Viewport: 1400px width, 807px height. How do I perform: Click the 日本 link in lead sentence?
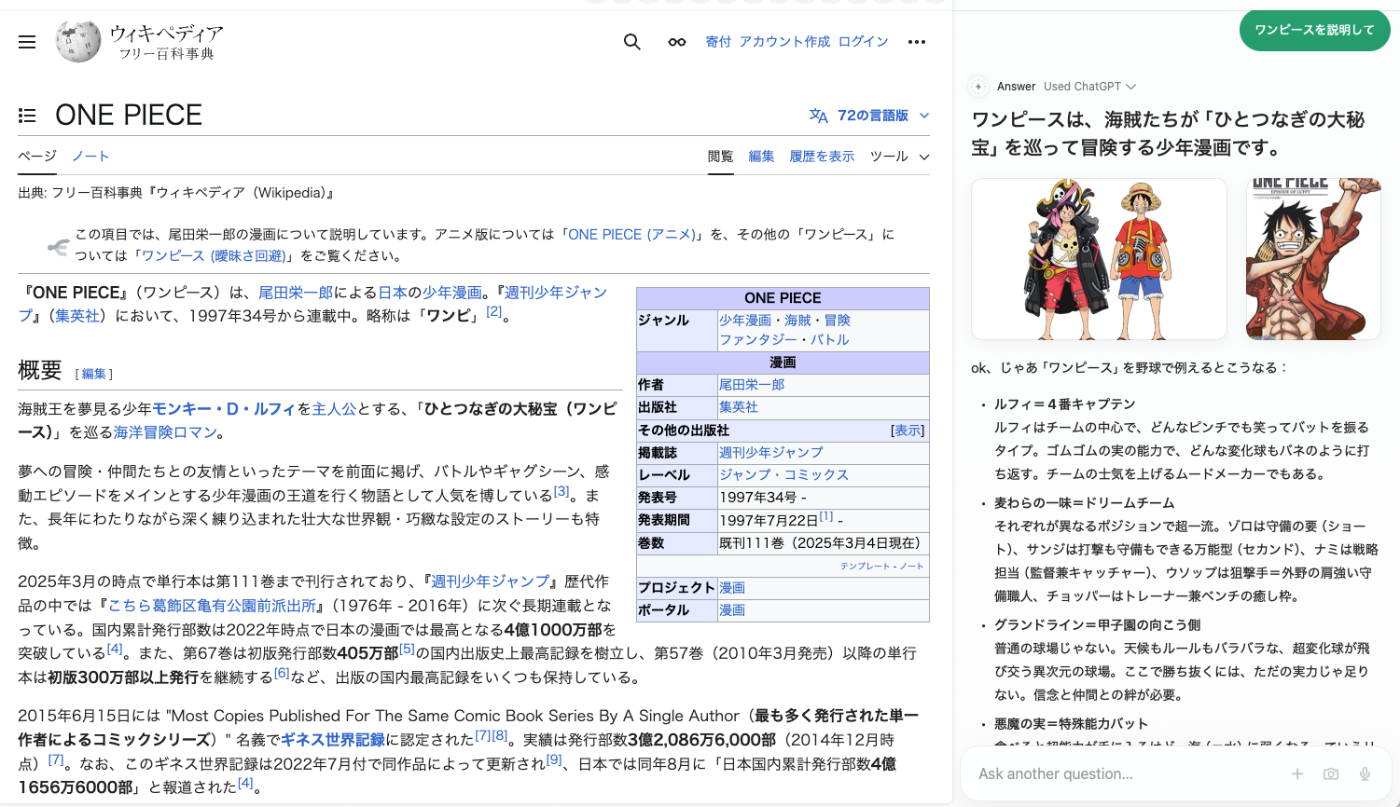click(392, 293)
